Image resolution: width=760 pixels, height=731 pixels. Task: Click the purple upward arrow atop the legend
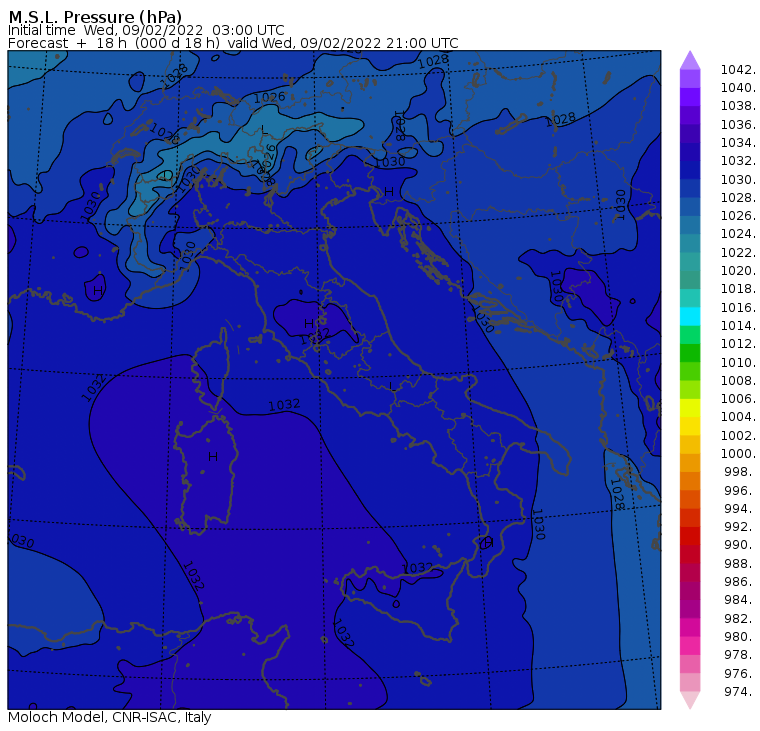(x=690, y=60)
